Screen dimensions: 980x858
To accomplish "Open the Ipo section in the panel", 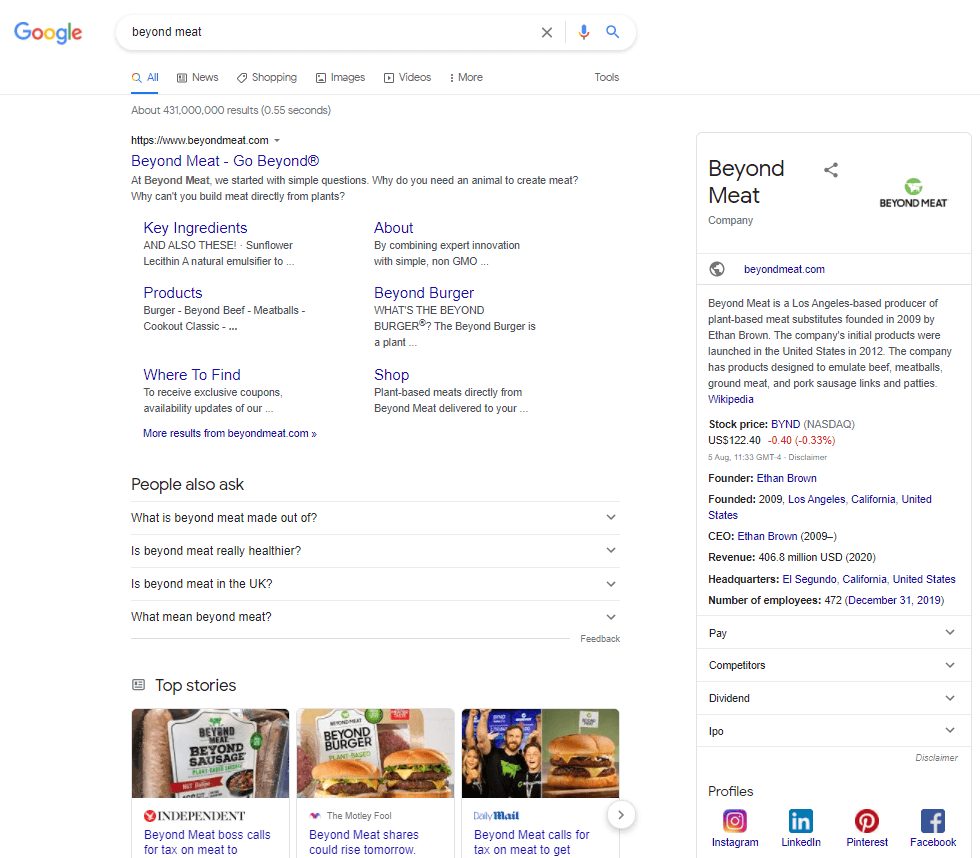I will (x=833, y=730).
